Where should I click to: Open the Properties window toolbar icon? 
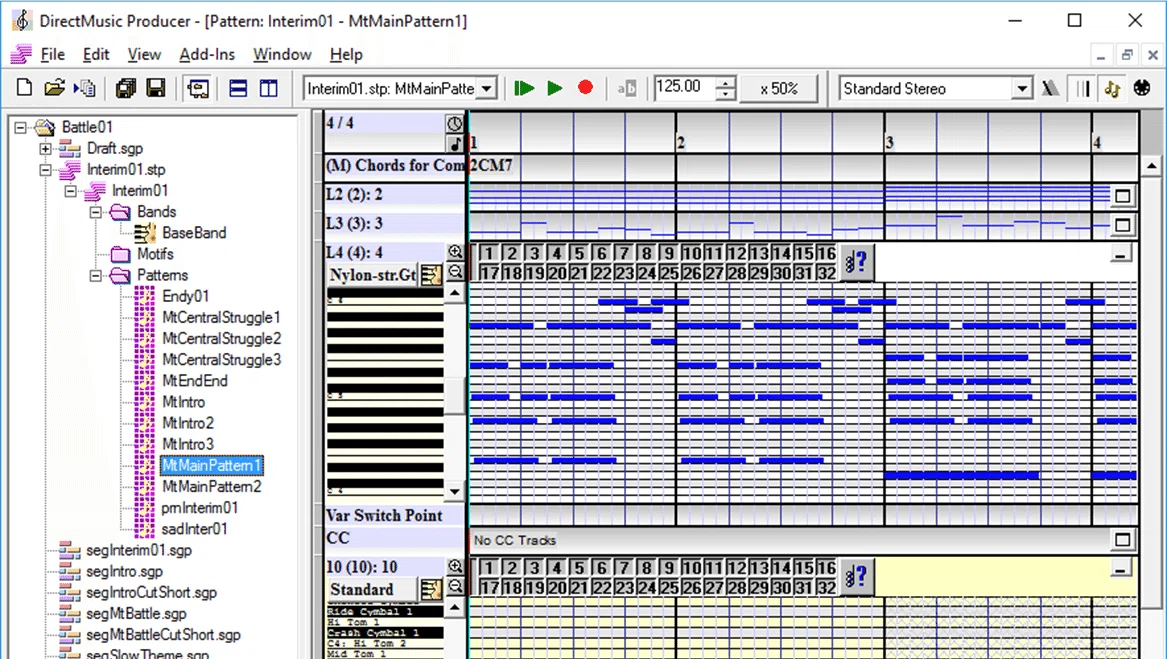coord(198,89)
